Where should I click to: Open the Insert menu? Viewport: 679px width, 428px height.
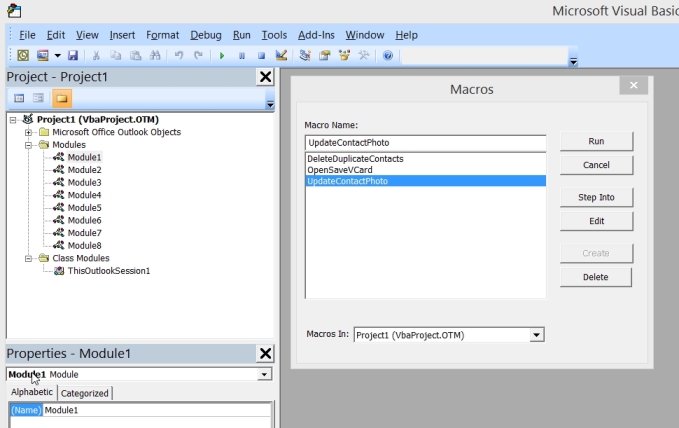click(122, 35)
